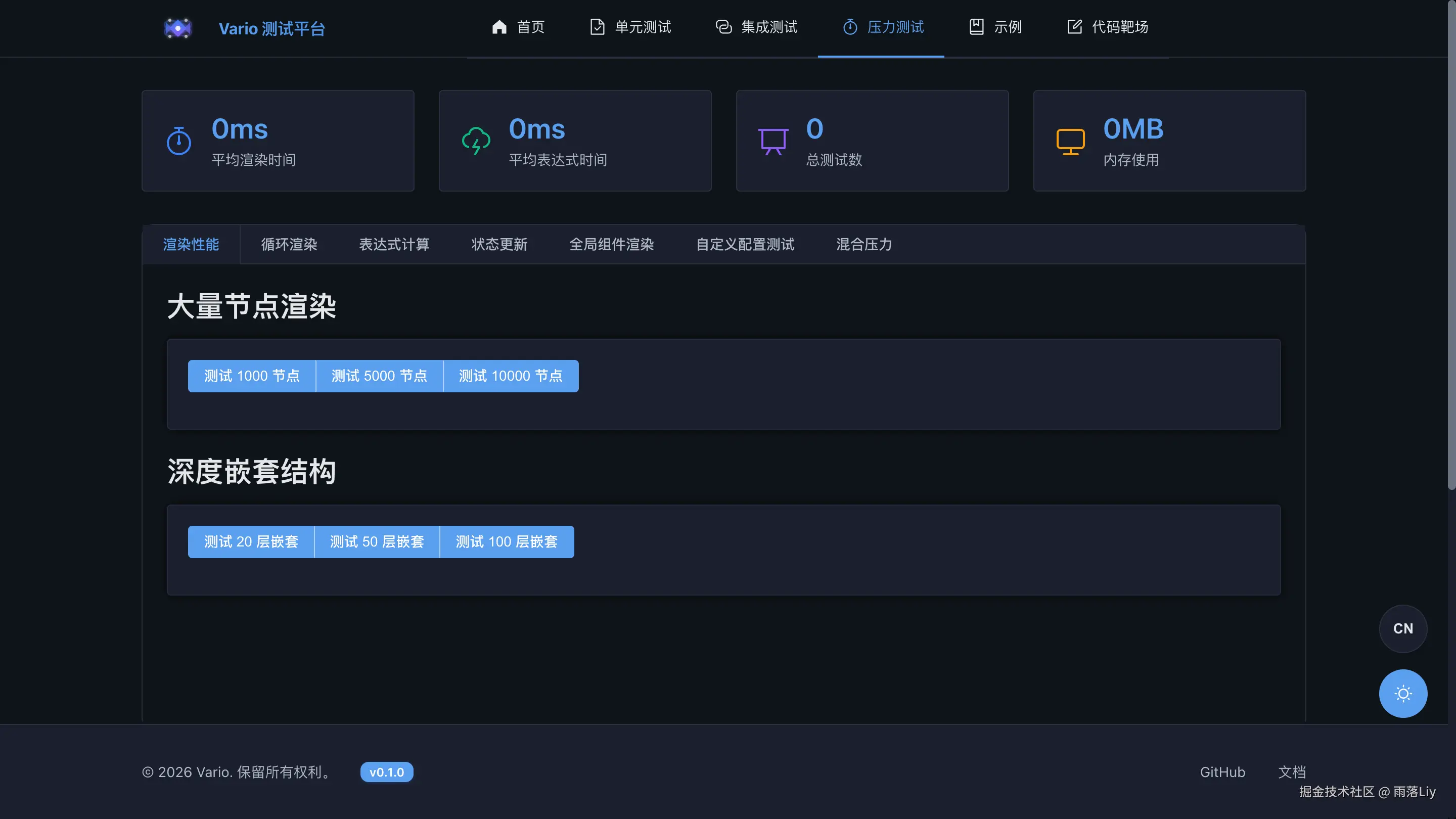Toggle light theme with sun button
Viewport: 1456px width, 819px height.
pyautogui.click(x=1402, y=694)
